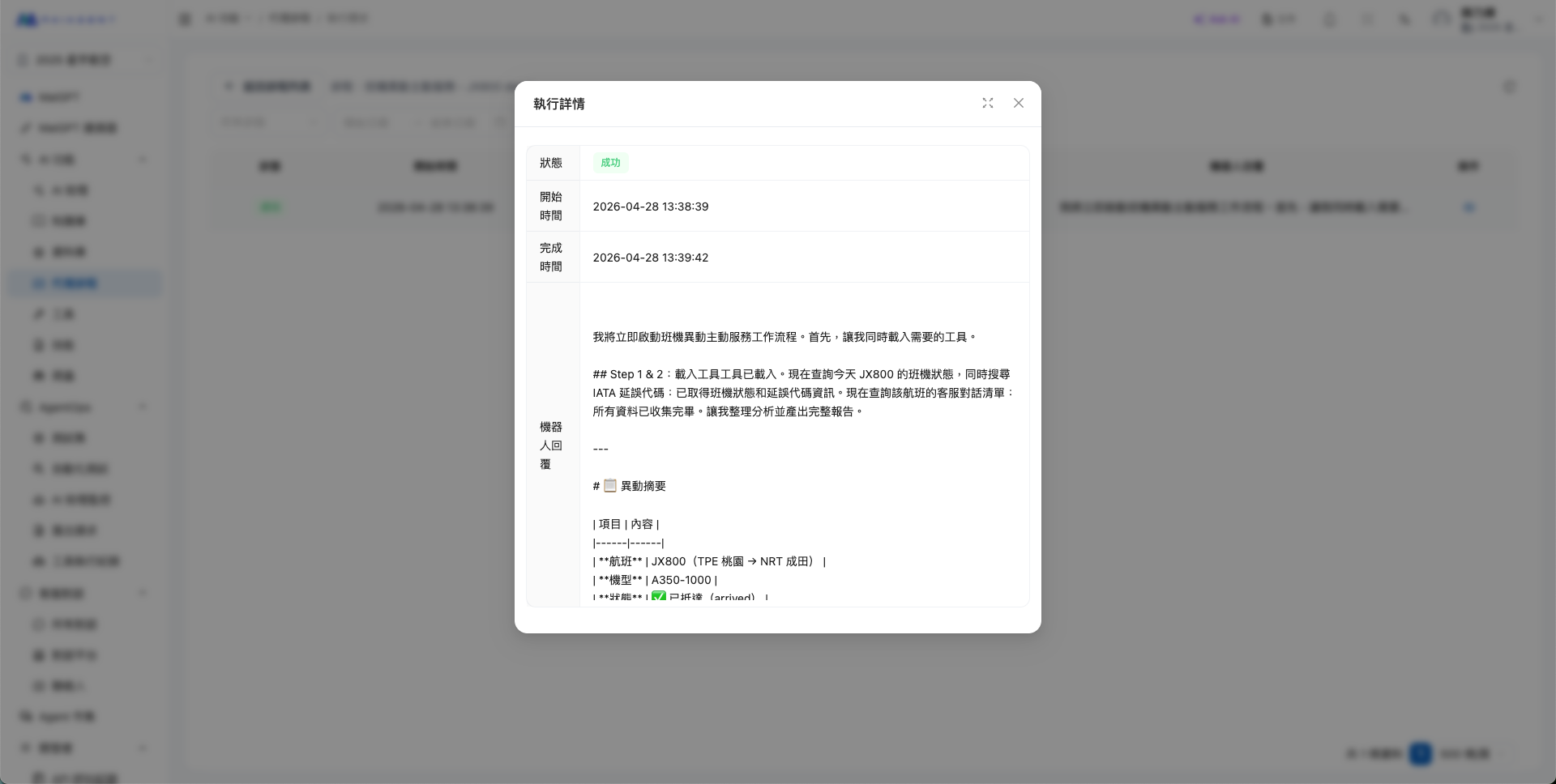Screen dimensions: 1556x784
Task: Select the start time 2026-04-28 13:38:39
Action: [x=651, y=207]
